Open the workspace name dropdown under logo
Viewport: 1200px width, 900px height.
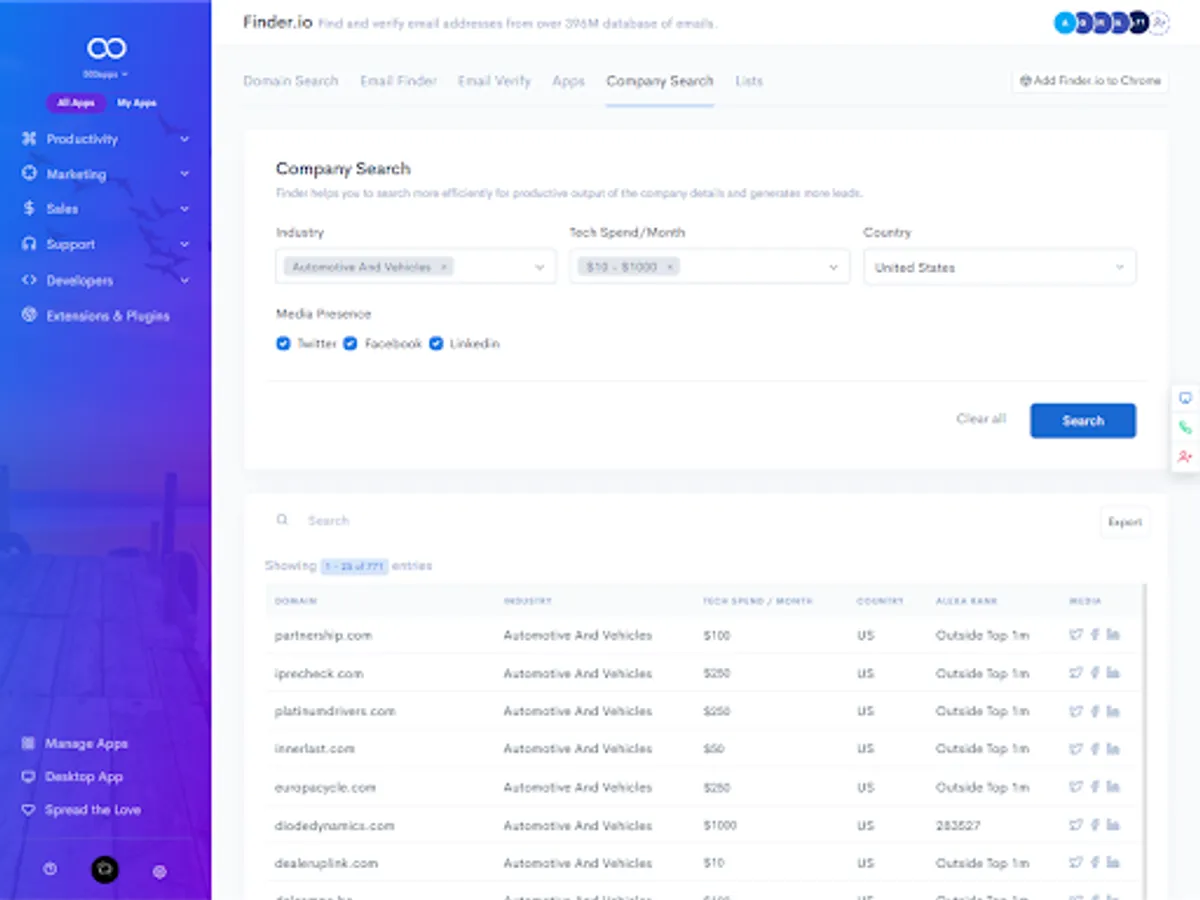[x=106, y=74]
